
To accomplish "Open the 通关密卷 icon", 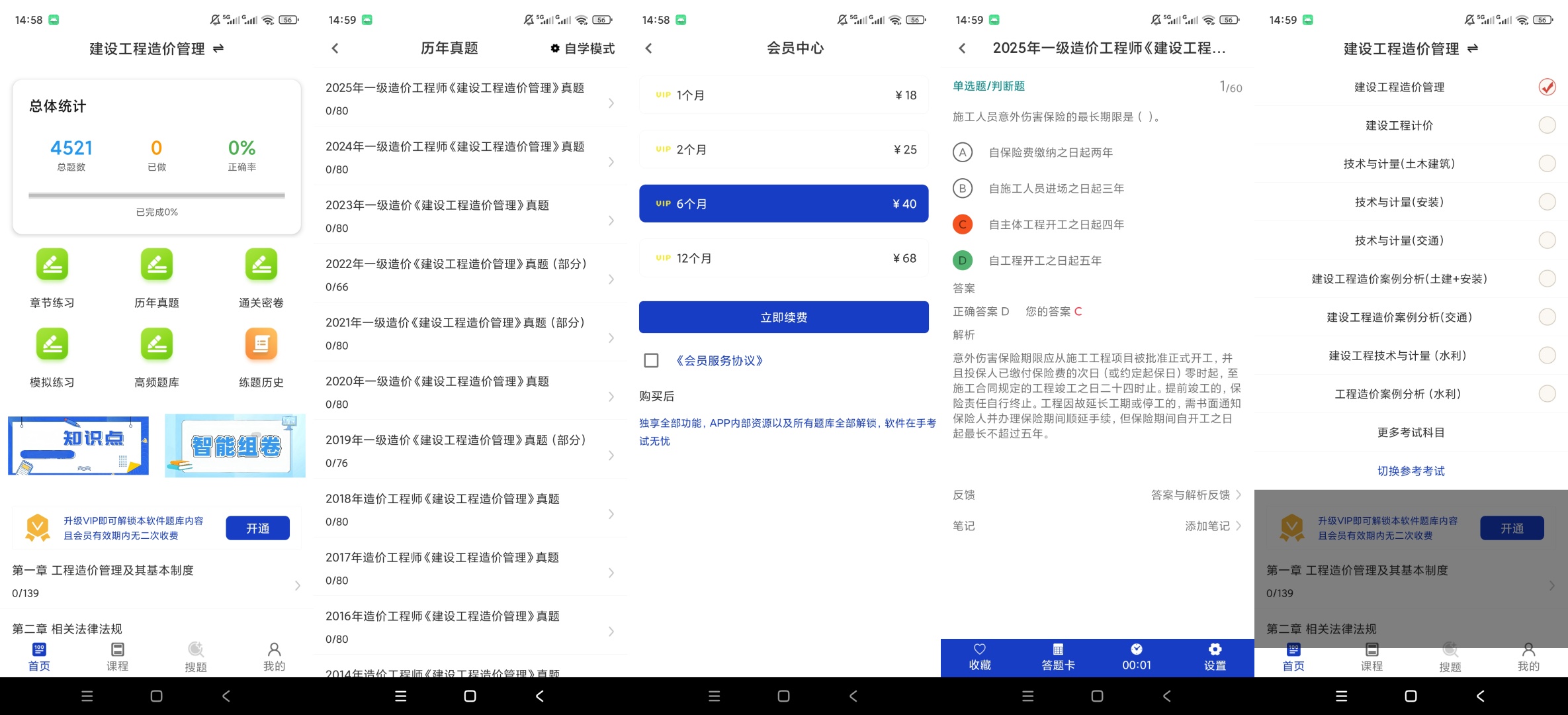I will (261, 265).
